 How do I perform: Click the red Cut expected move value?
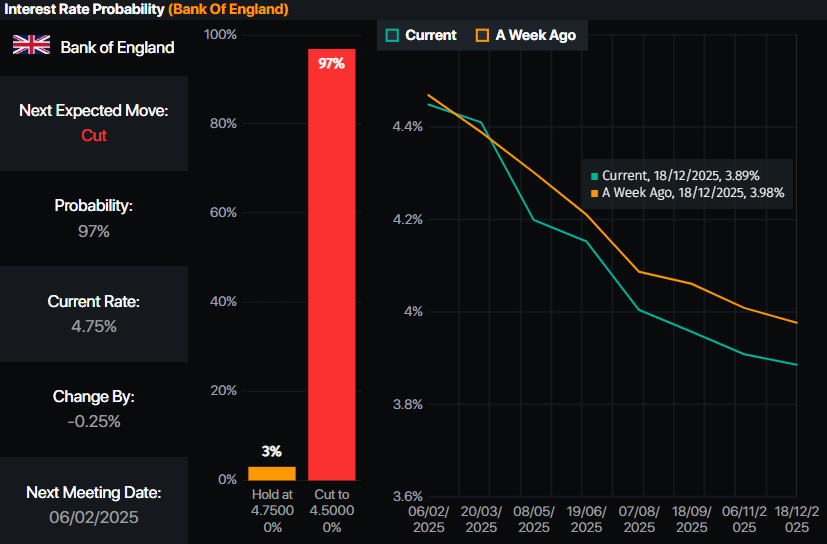click(94, 135)
